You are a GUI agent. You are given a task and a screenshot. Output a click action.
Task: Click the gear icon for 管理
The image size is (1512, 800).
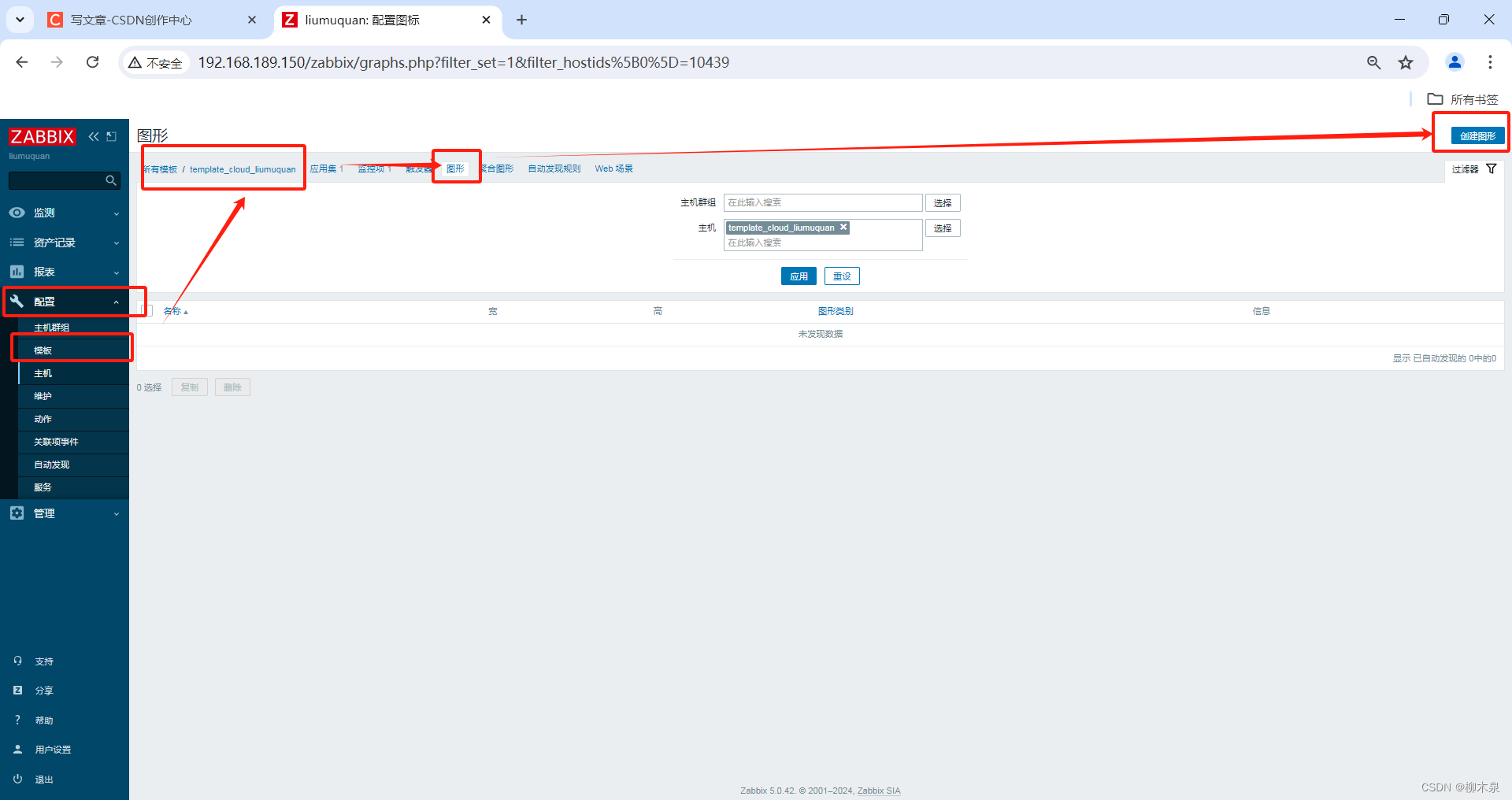(x=17, y=513)
